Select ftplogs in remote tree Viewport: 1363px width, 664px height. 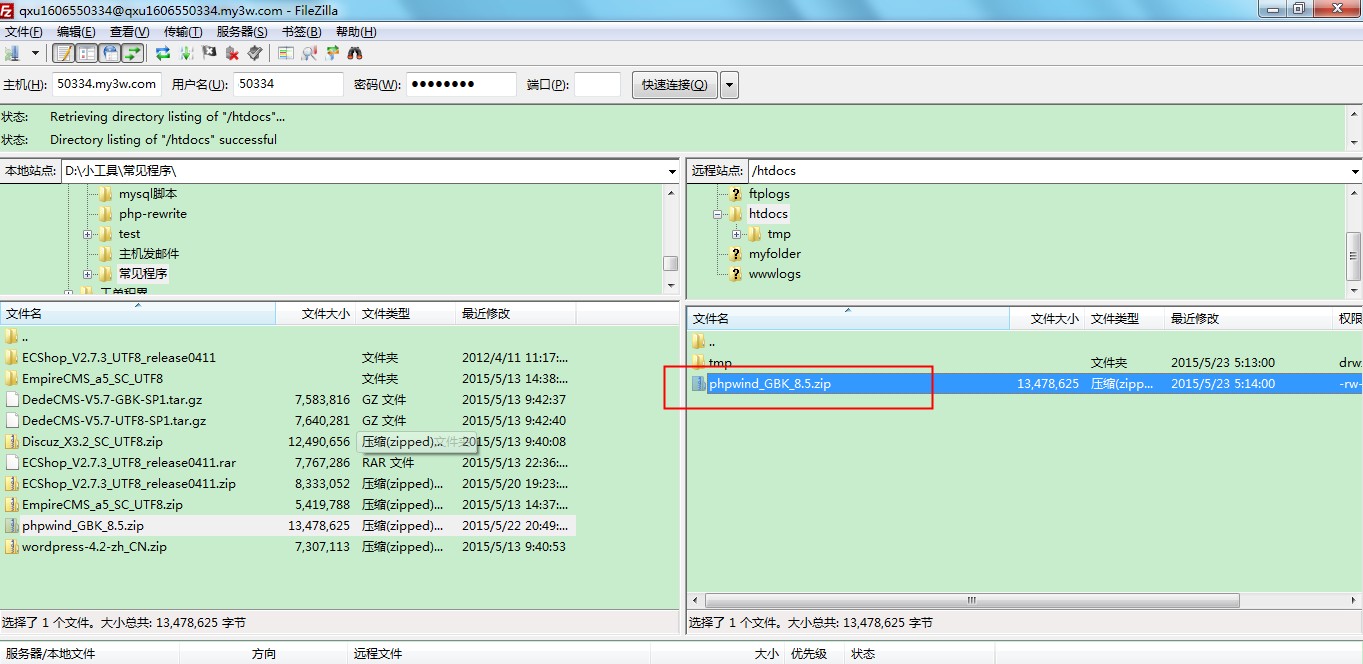pos(768,194)
